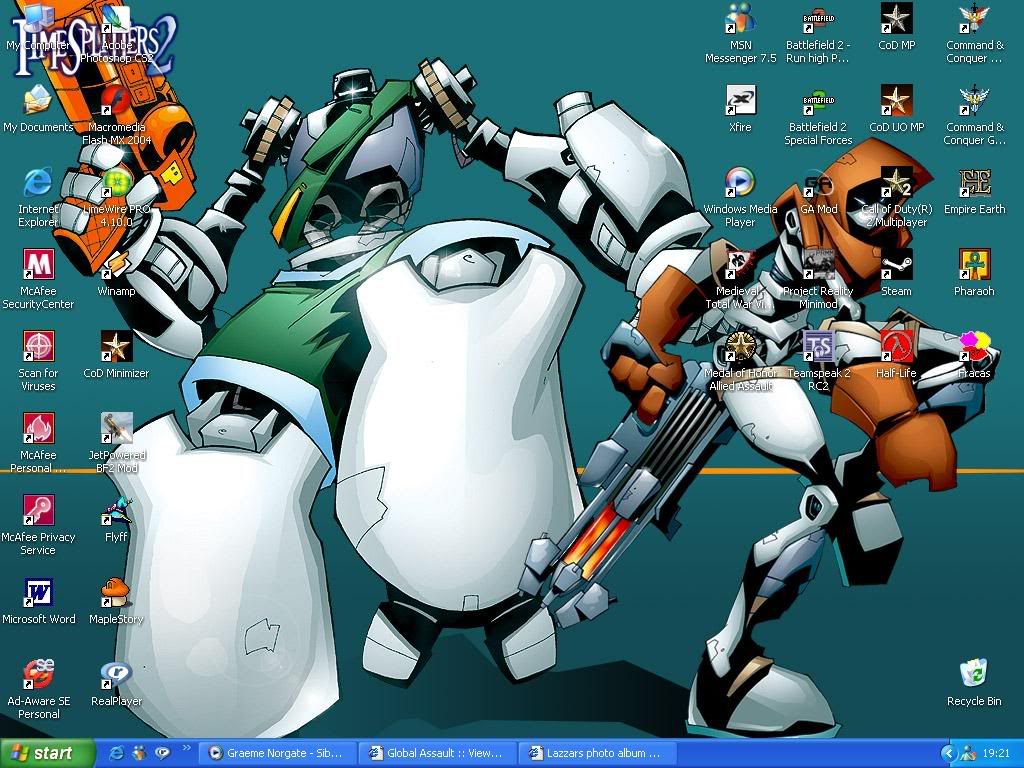Launch Macromedia Flash MX 2004
The height and width of the screenshot is (768, 1024).
pyautogui.click(x=117, y=103)
